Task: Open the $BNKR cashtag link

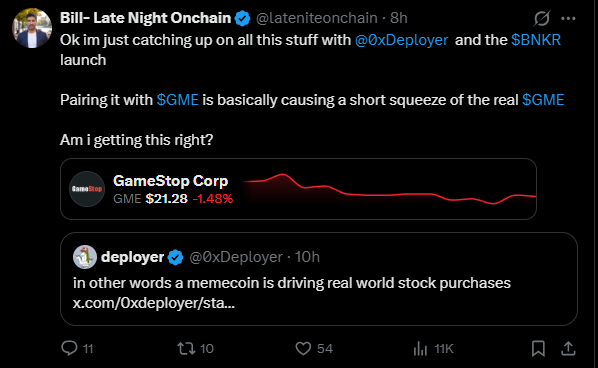Action: pos(536,40)
